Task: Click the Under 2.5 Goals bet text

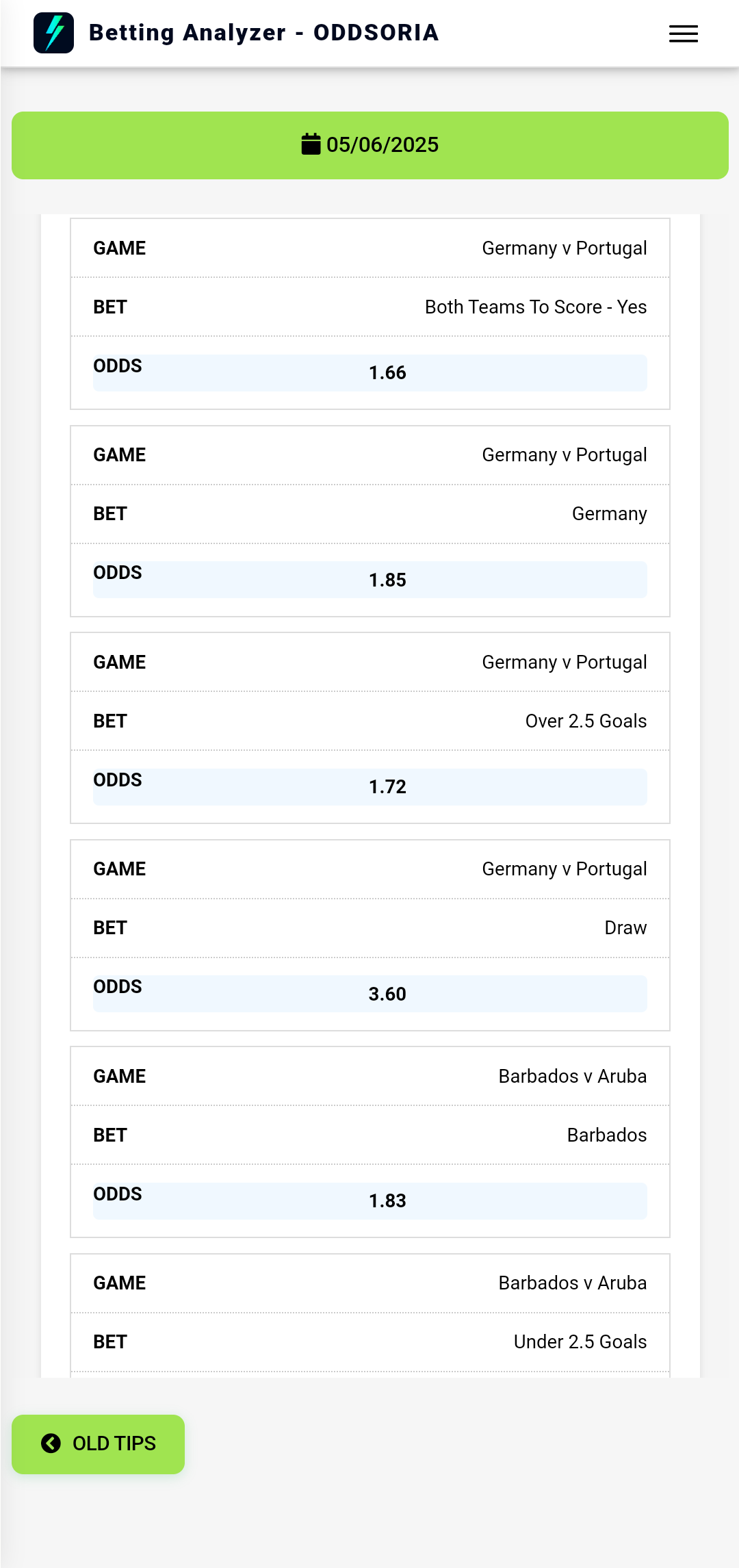Action: pyautogui.click(x=580, y=1342)
